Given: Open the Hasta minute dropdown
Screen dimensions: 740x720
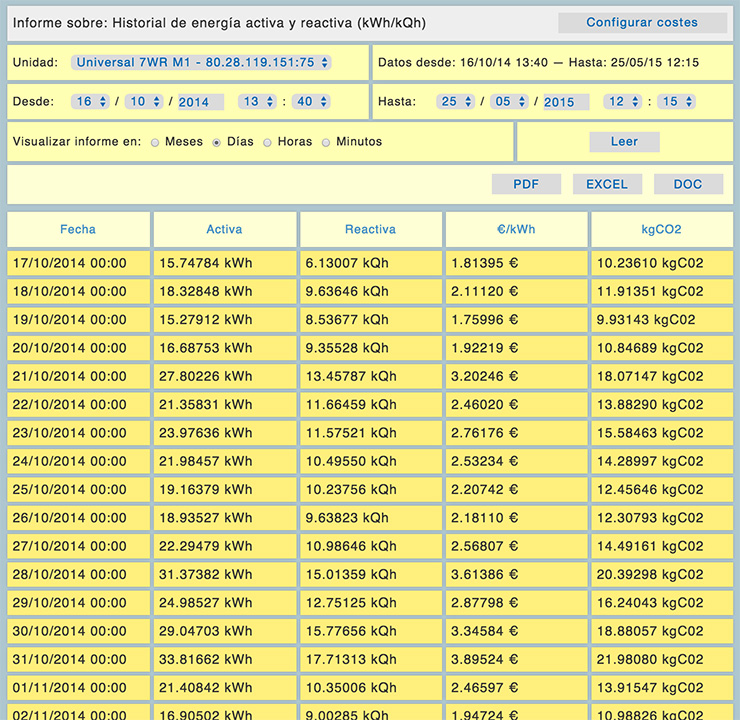Looking at the screenshot, I should 676,102.
